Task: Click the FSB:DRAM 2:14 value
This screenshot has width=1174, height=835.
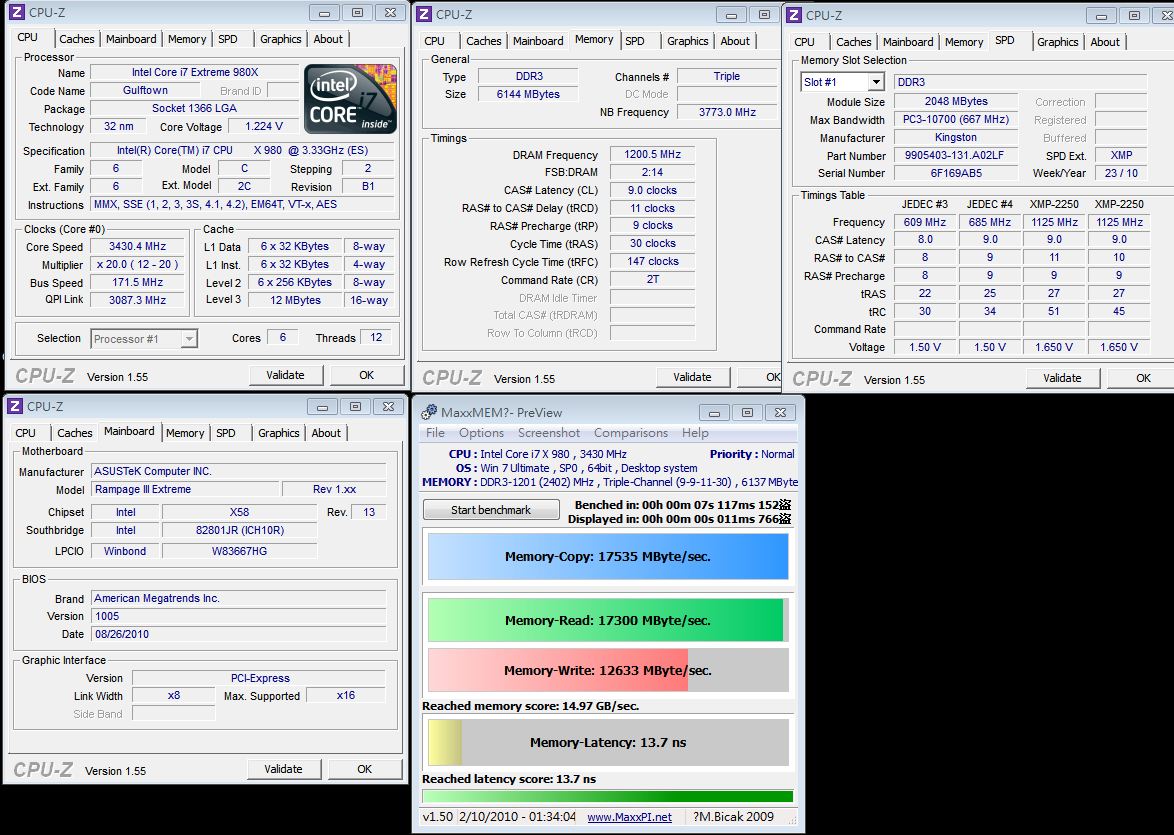Action: tap(652, 172)
